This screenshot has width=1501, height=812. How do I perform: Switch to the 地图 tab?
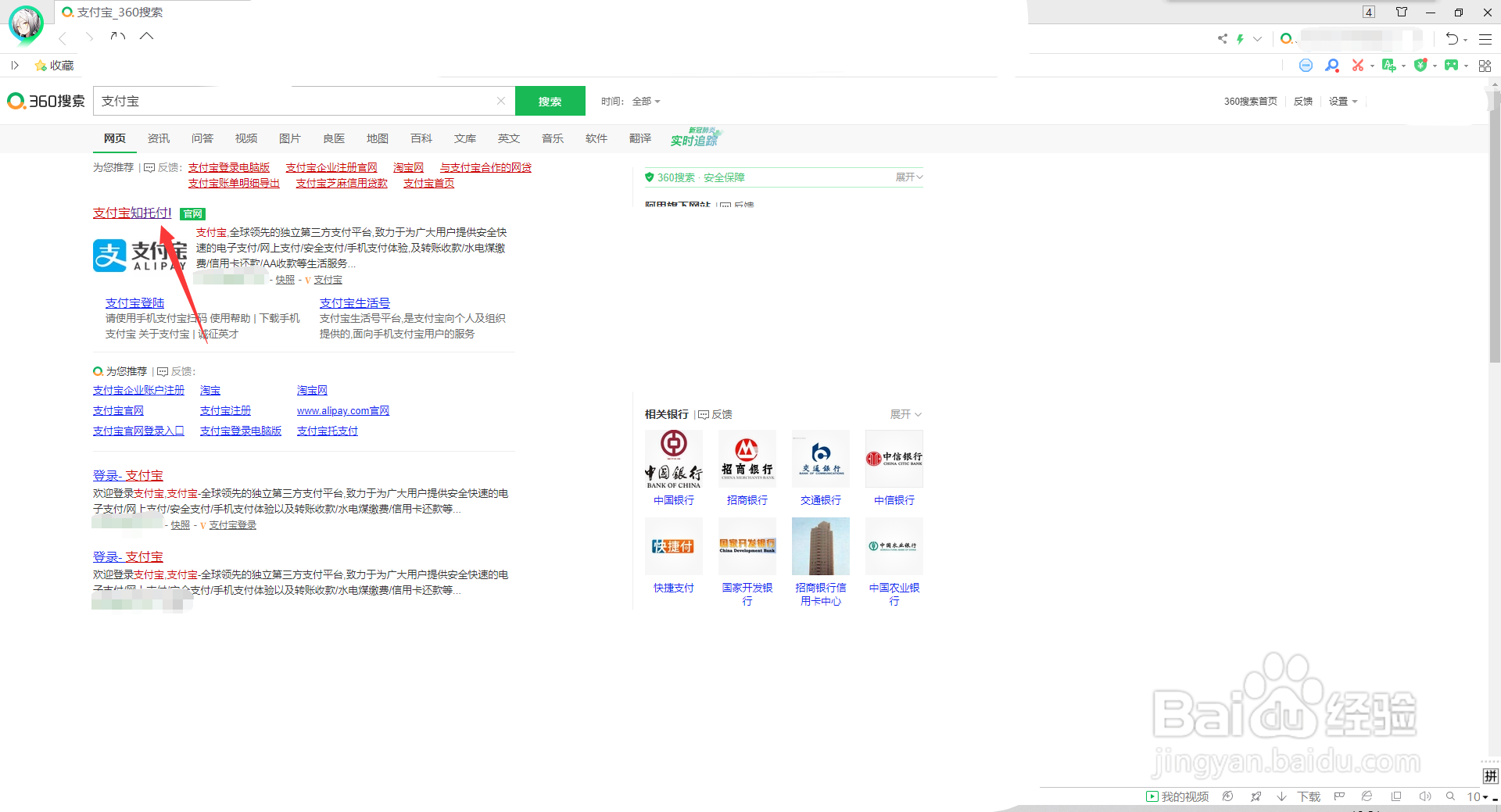[378, 138]
